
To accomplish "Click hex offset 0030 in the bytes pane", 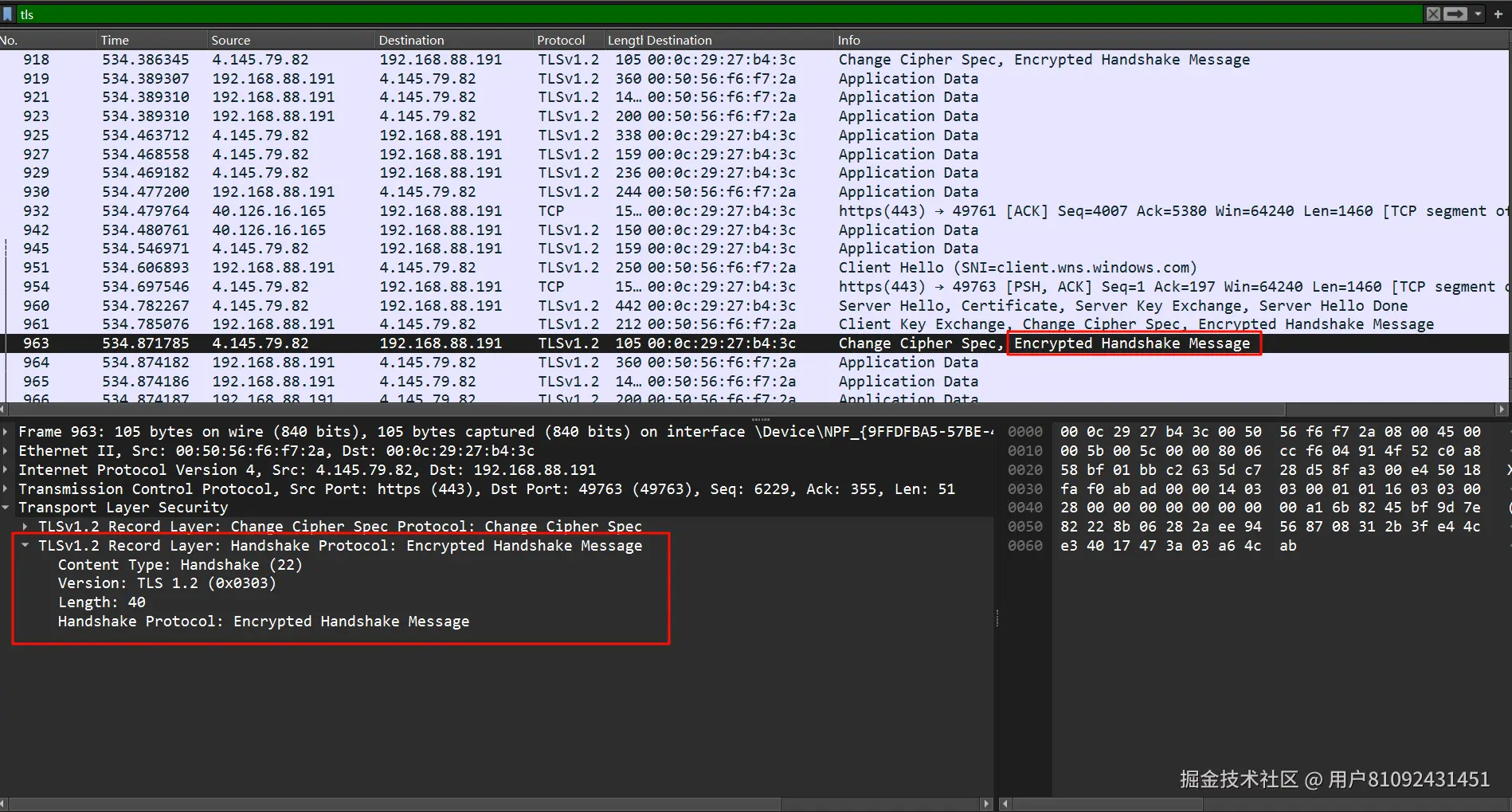I will [1025, 489].
